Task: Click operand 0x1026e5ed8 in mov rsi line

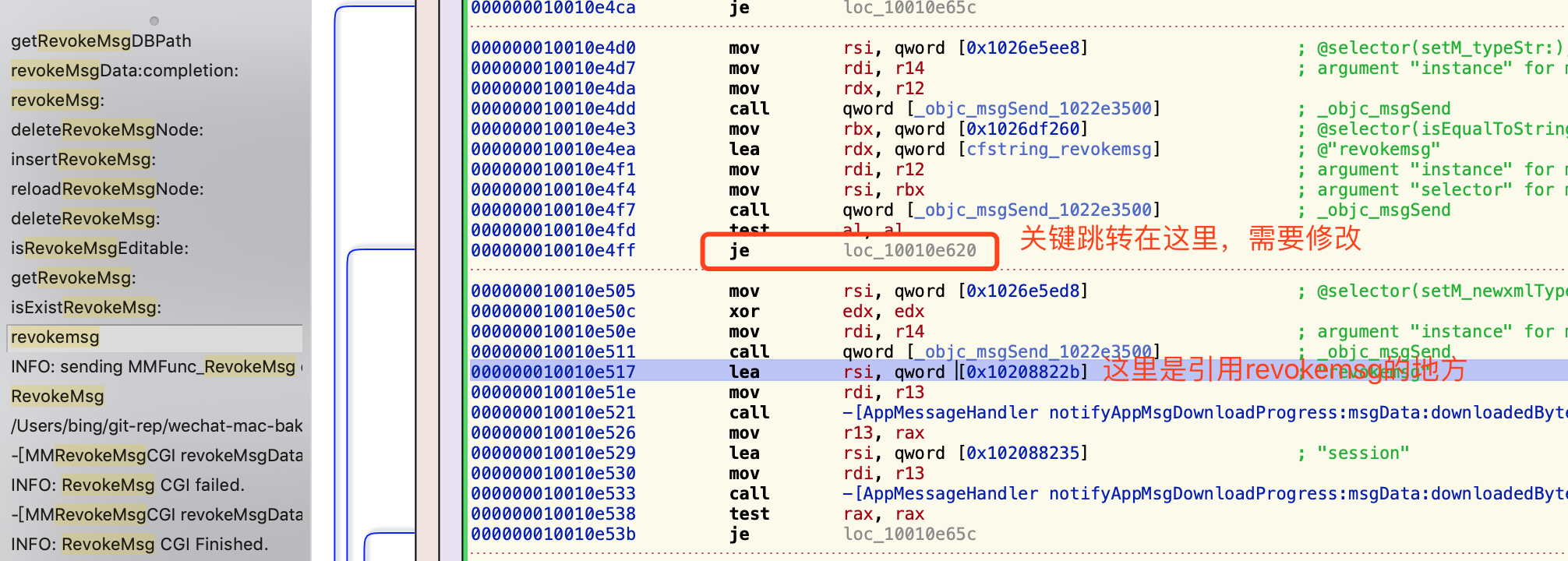Action: point(1023,291)
